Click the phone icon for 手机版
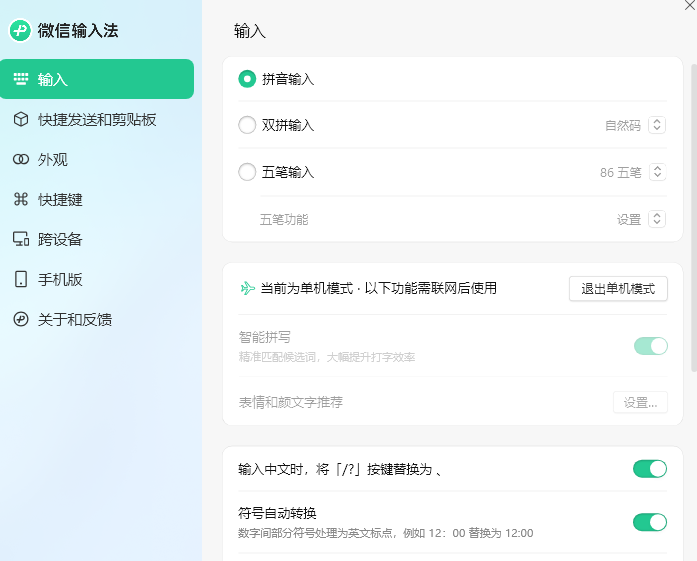The height and width of the screenshot is (561, 697). (x=20, y=280)
